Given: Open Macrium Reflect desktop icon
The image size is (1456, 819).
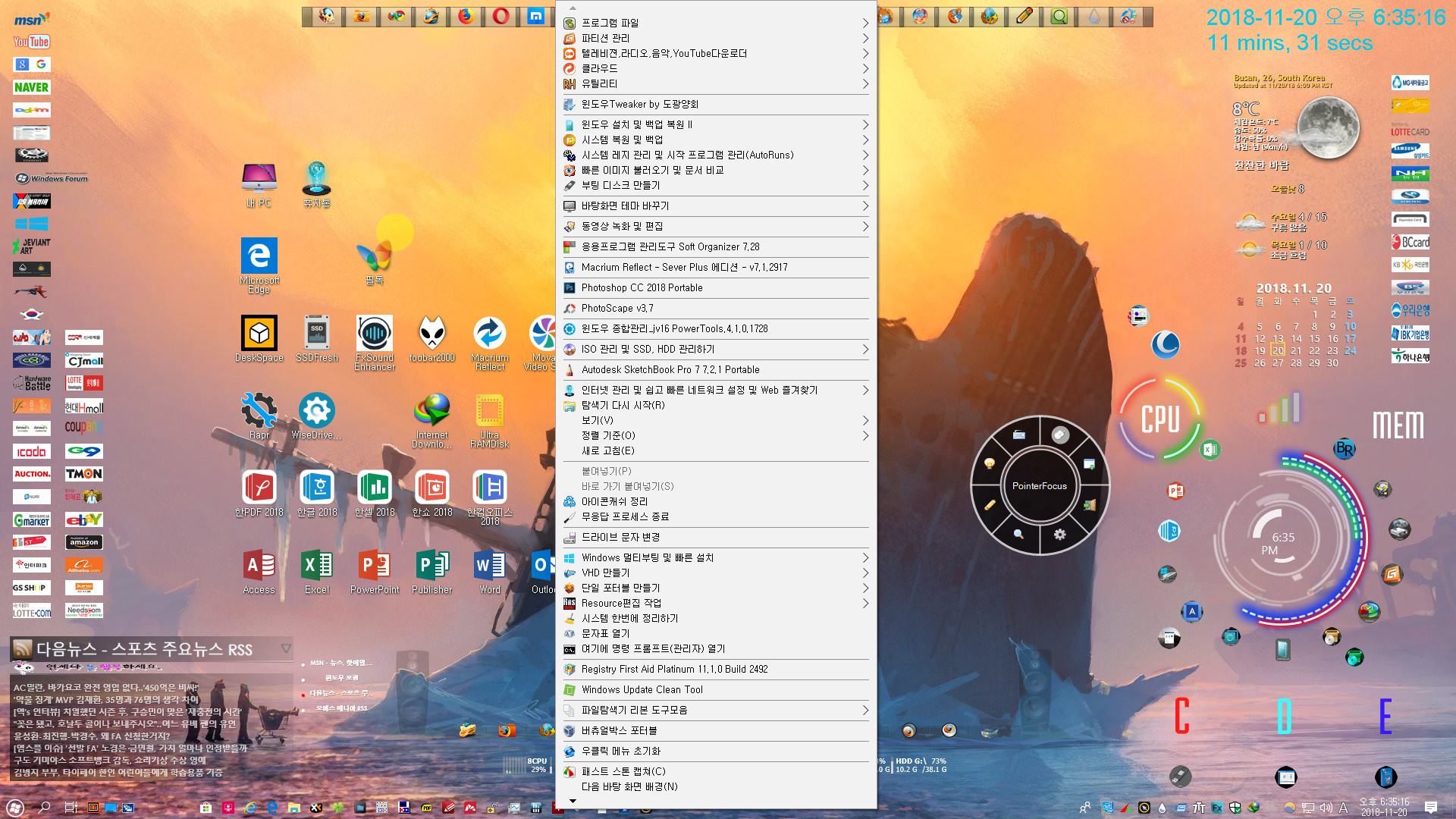Looking at the screenshot, I should (490, 343).
